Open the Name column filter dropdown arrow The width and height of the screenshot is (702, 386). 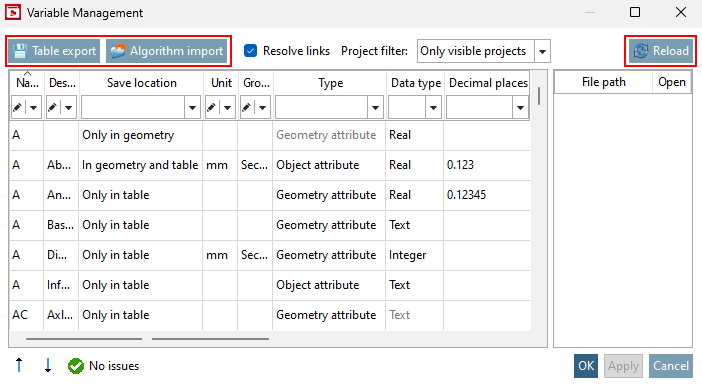[34, 107]
